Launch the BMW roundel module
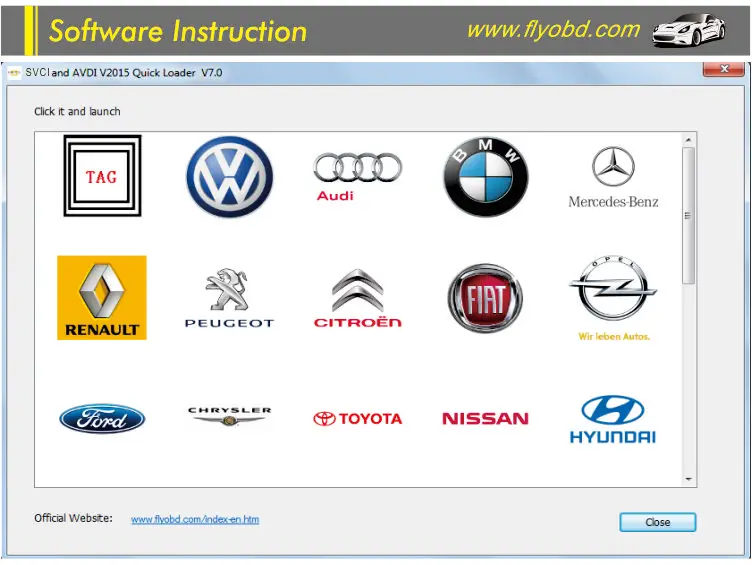This screenshot has height=565, width=752. point(485,176)
